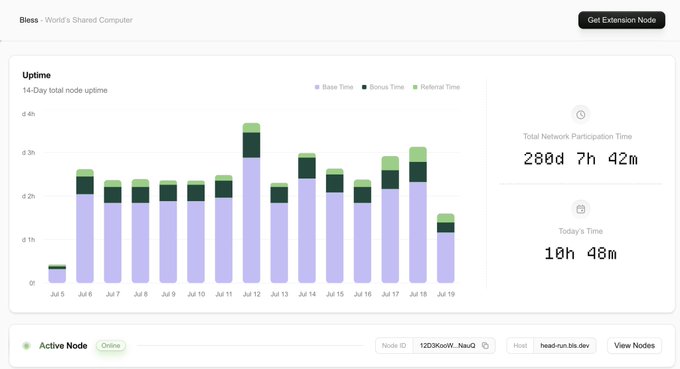This screenshot has height=369, width=680.
Task: Click the green active node status dot
Action: point(26,346)
